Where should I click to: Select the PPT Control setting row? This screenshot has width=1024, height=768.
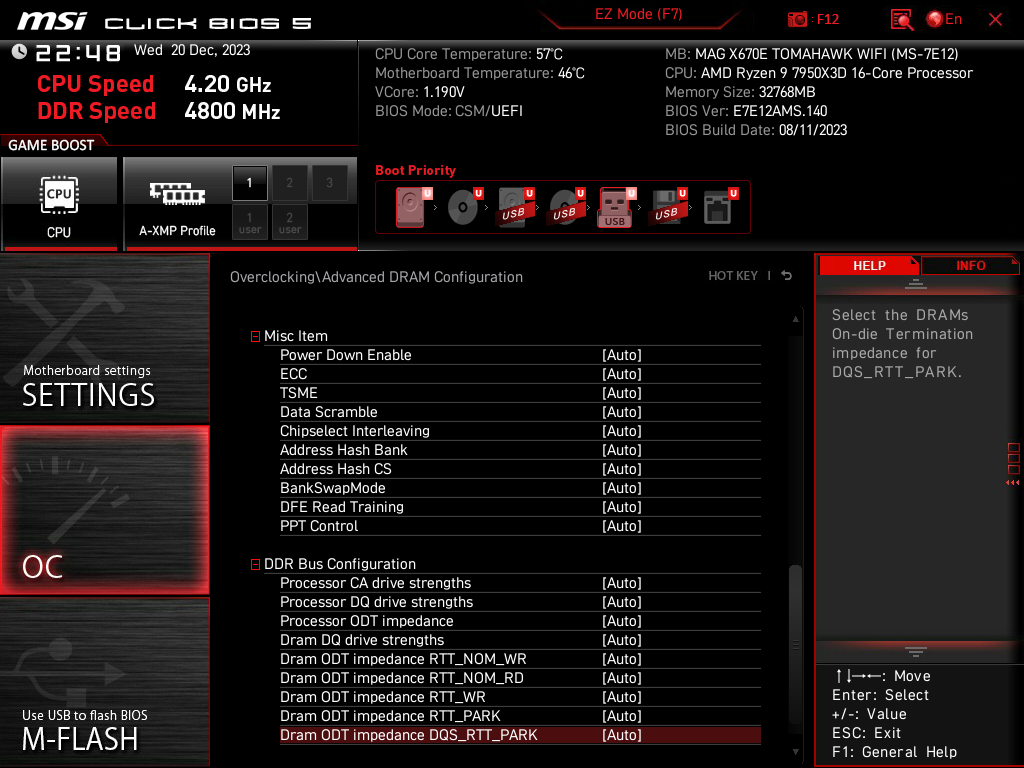coord(520,526)
